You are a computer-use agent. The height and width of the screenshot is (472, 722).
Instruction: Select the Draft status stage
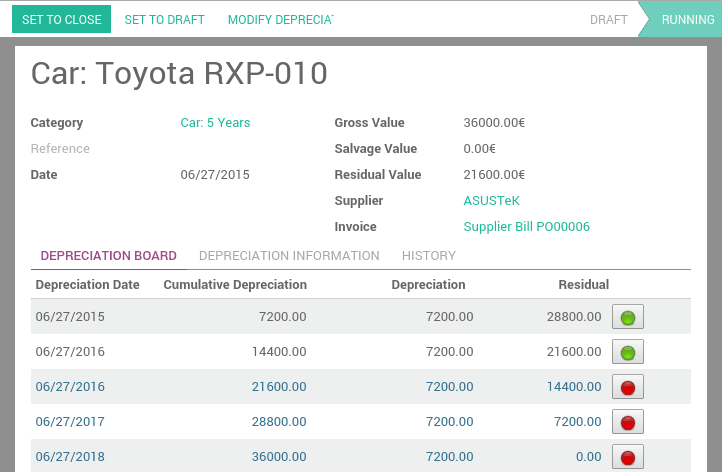click(609, 20)
